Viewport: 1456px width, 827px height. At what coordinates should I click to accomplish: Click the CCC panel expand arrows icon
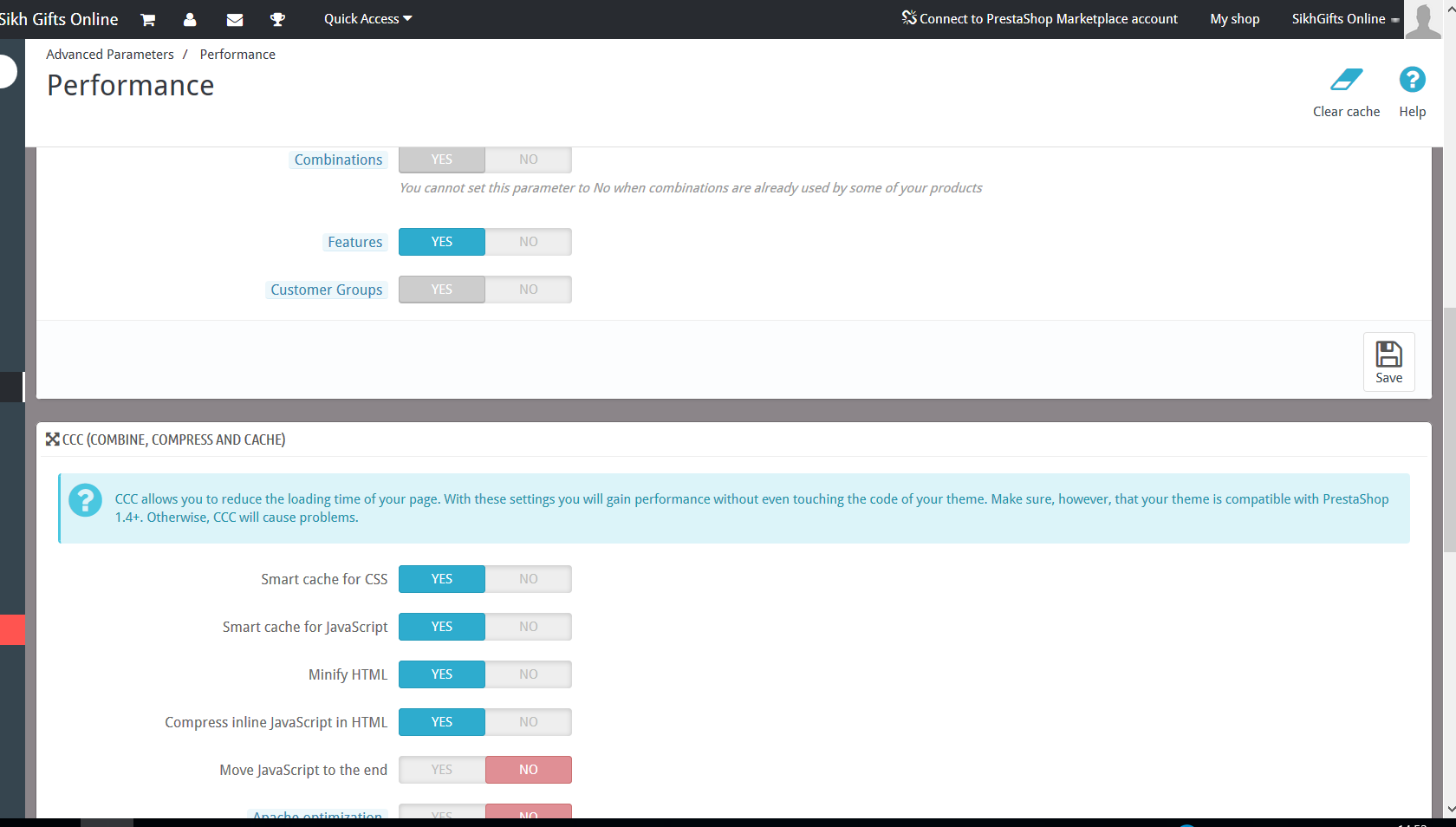click(53, 440)
